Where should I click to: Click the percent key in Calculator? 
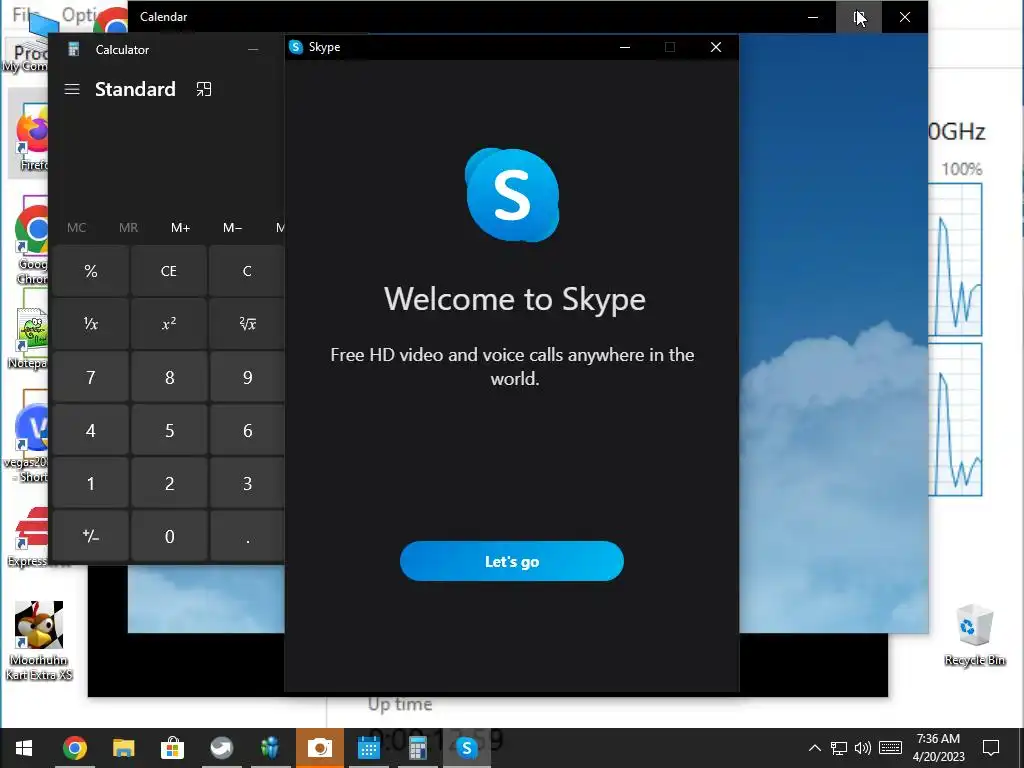(91, 271)
